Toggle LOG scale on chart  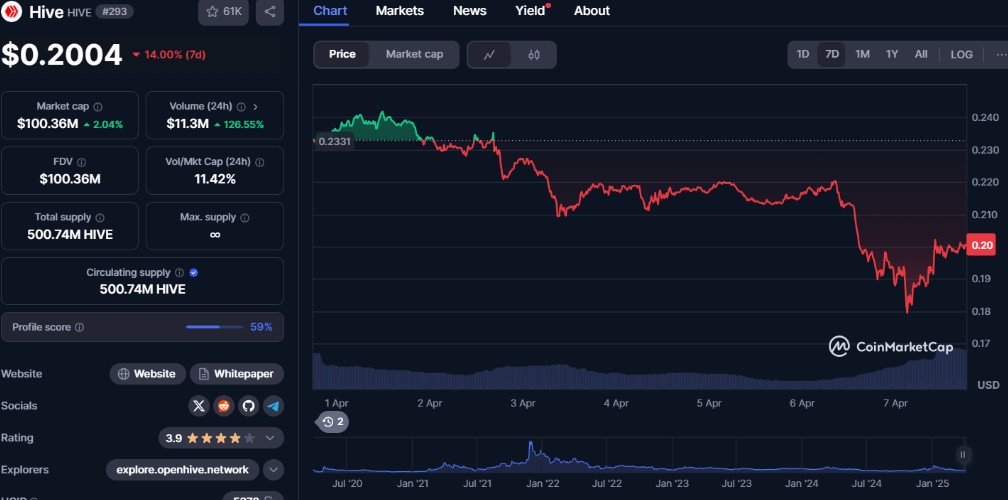coord(962,55)
